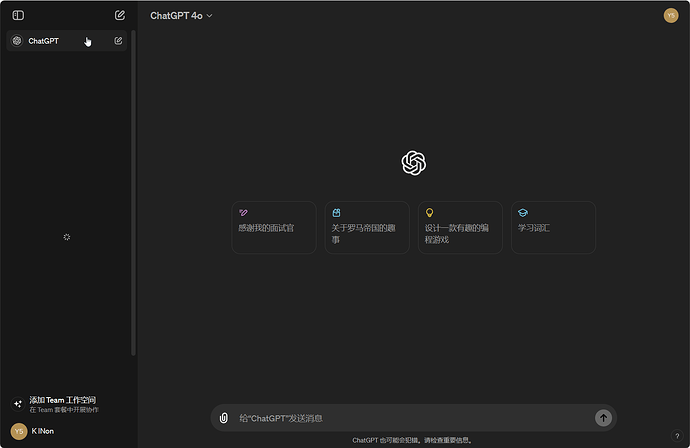The image size is (690, 448).
Task: Click the pen icon on the interviewer card
Action: pos(243,213)
